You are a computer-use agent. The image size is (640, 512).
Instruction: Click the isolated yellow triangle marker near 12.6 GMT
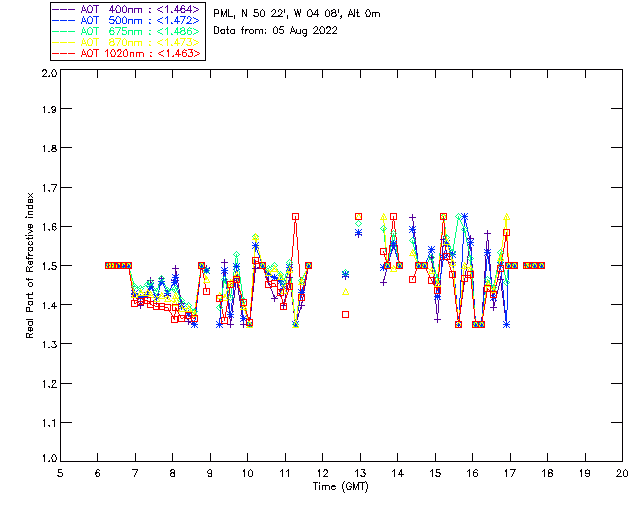tap(345, 292)
